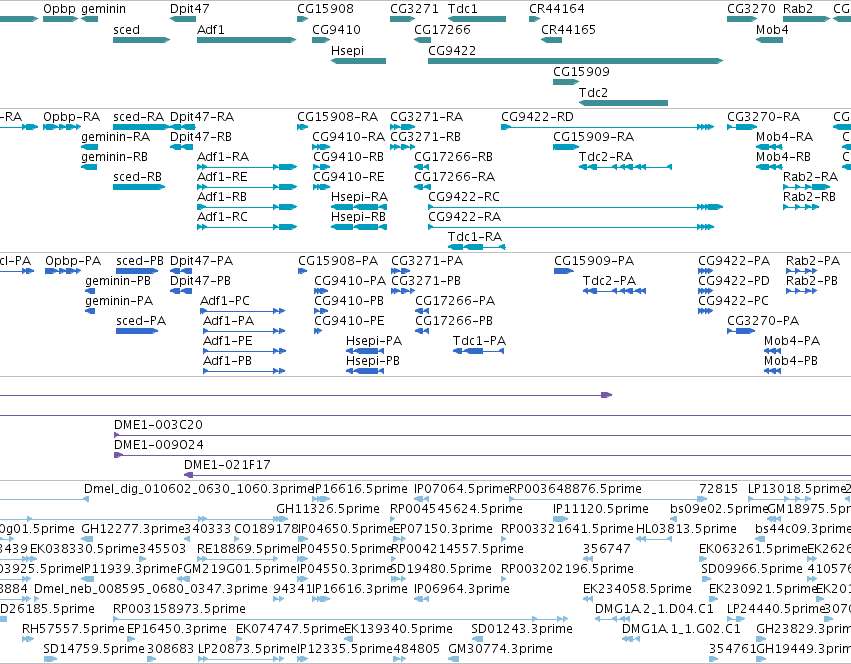Click the sced gene label

(x=126, y=30)
